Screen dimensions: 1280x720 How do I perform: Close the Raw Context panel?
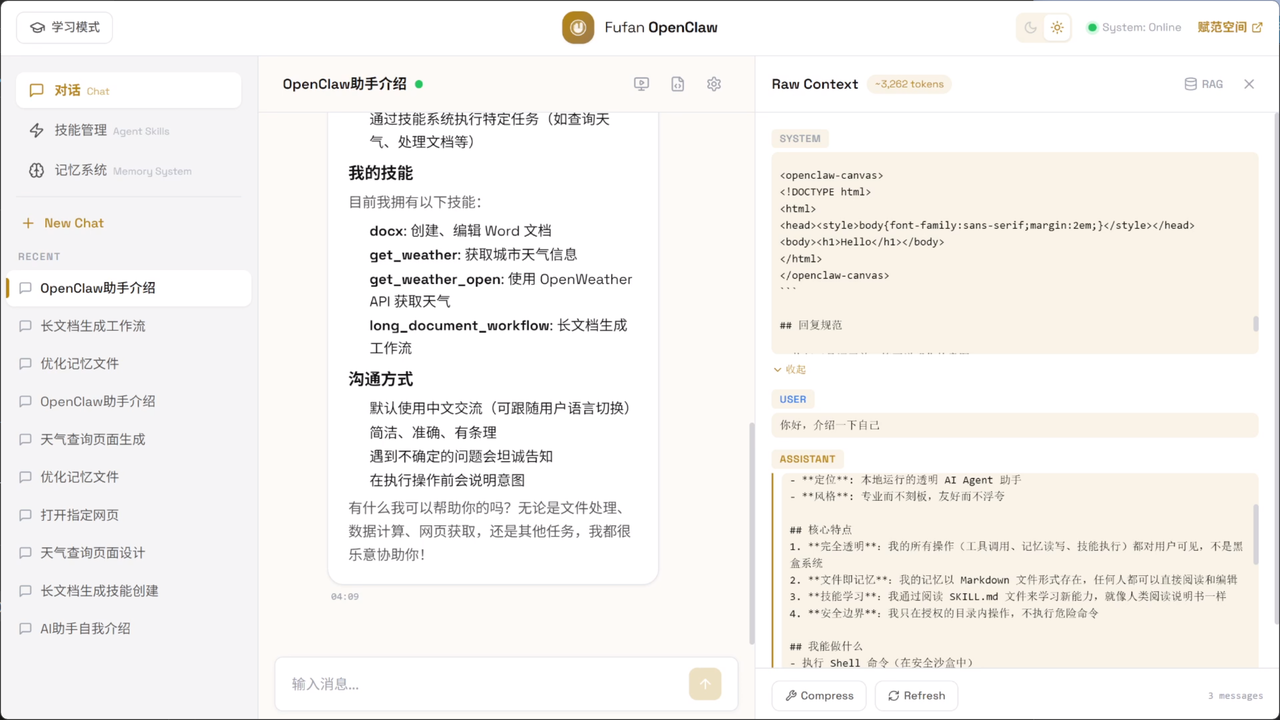point(1249,84)
